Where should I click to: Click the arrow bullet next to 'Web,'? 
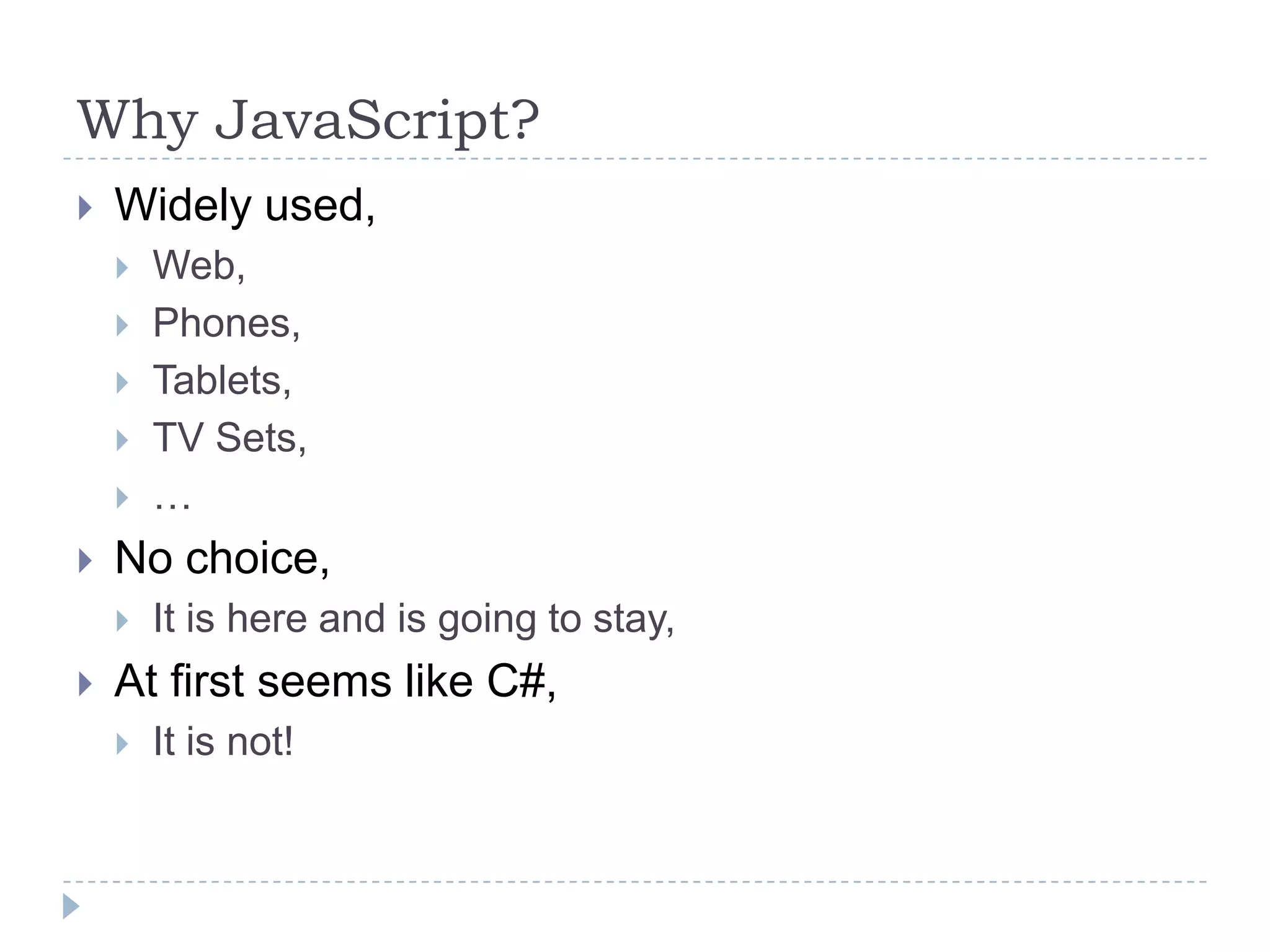[x=122, y=268]
